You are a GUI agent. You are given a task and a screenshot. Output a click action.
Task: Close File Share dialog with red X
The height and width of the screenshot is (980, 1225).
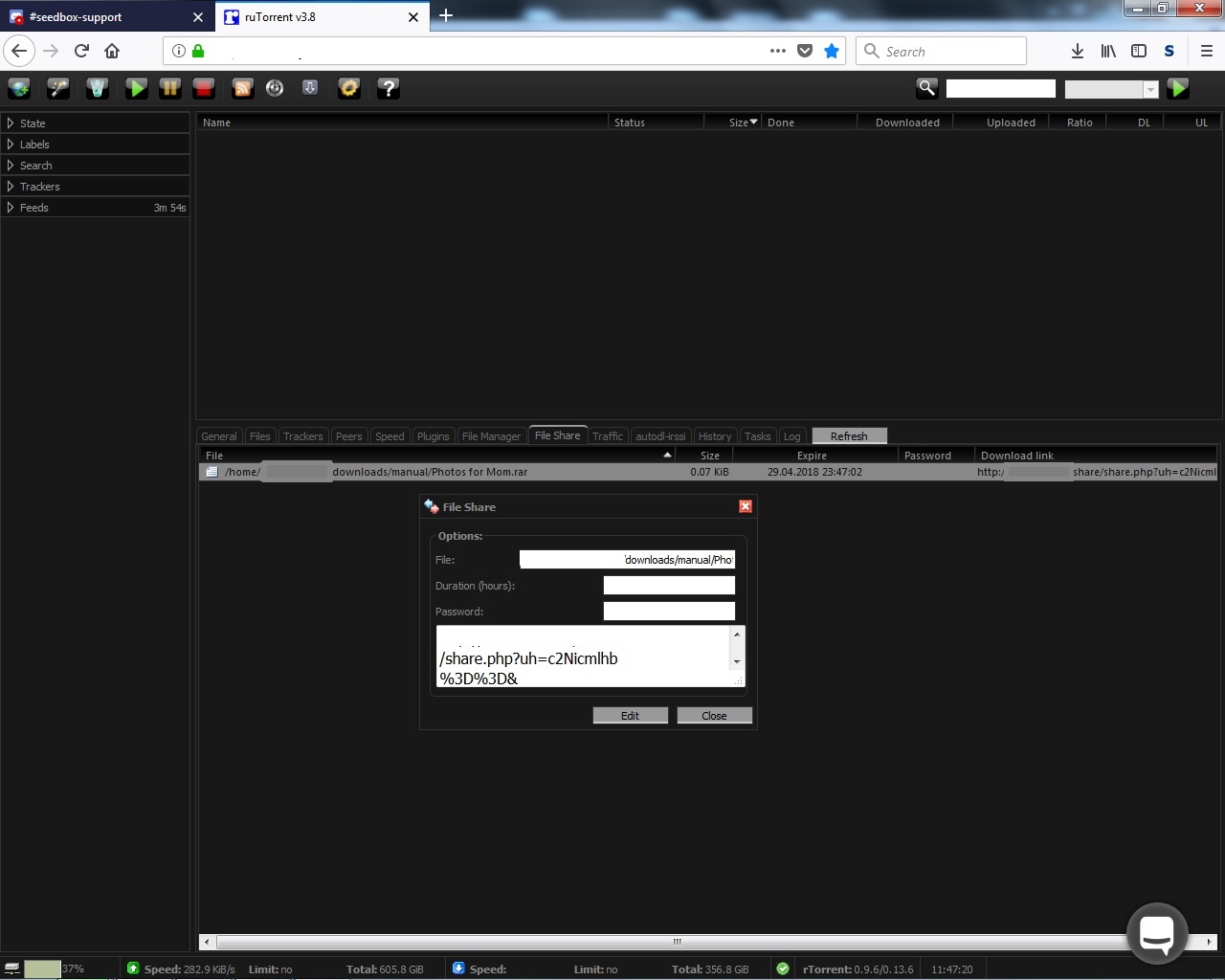746,506
